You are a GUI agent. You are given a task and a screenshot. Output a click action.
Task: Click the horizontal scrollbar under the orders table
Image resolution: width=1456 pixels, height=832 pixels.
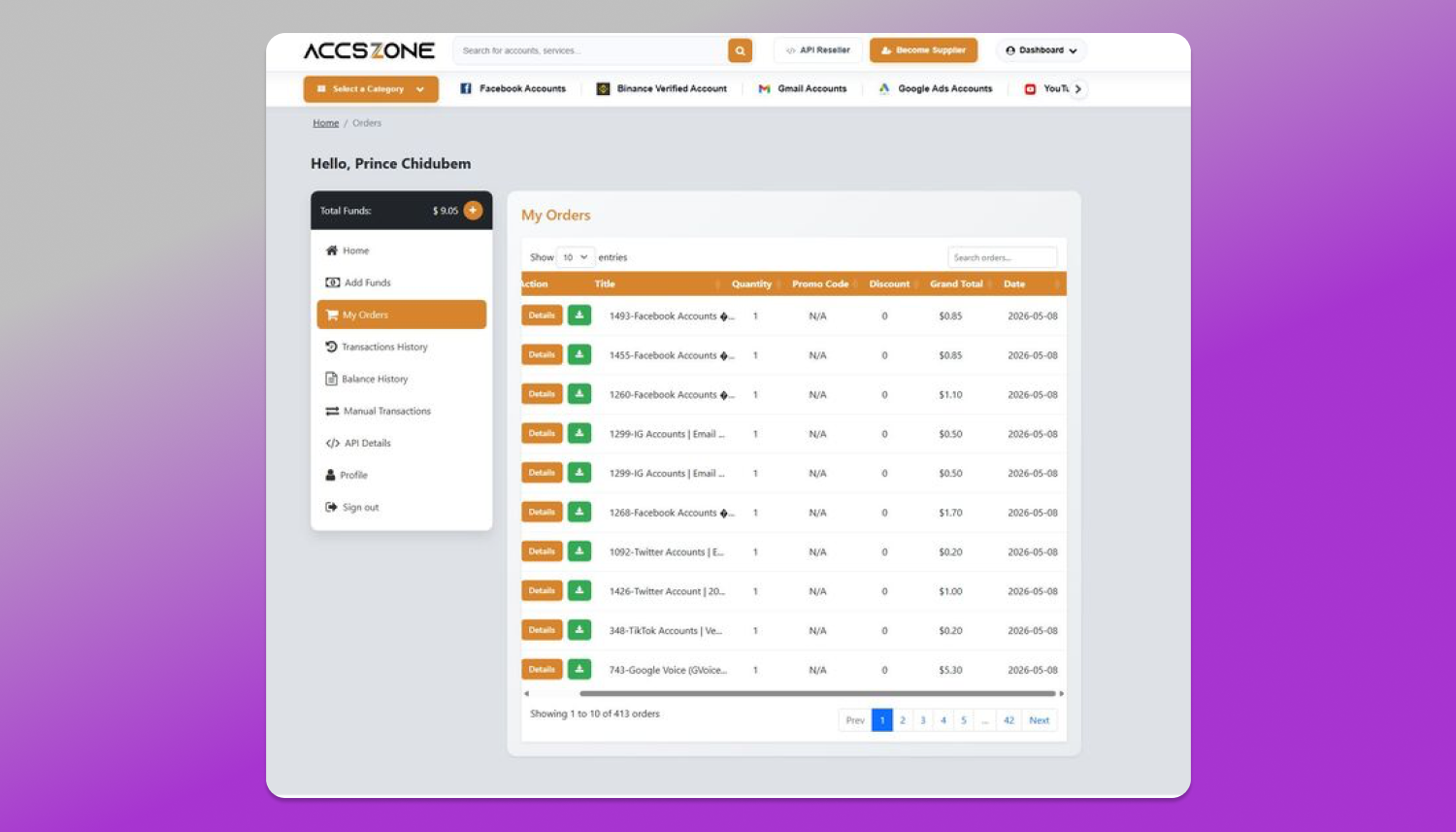coord(817,693)
